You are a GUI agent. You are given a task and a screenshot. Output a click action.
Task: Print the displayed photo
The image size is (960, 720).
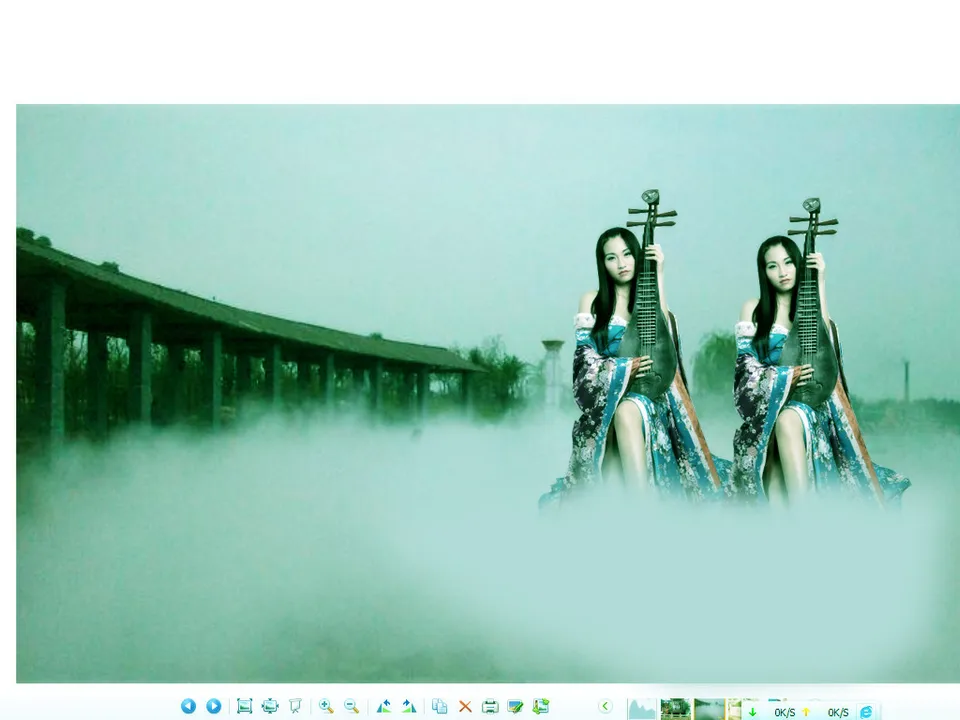(x=490, y=706)
